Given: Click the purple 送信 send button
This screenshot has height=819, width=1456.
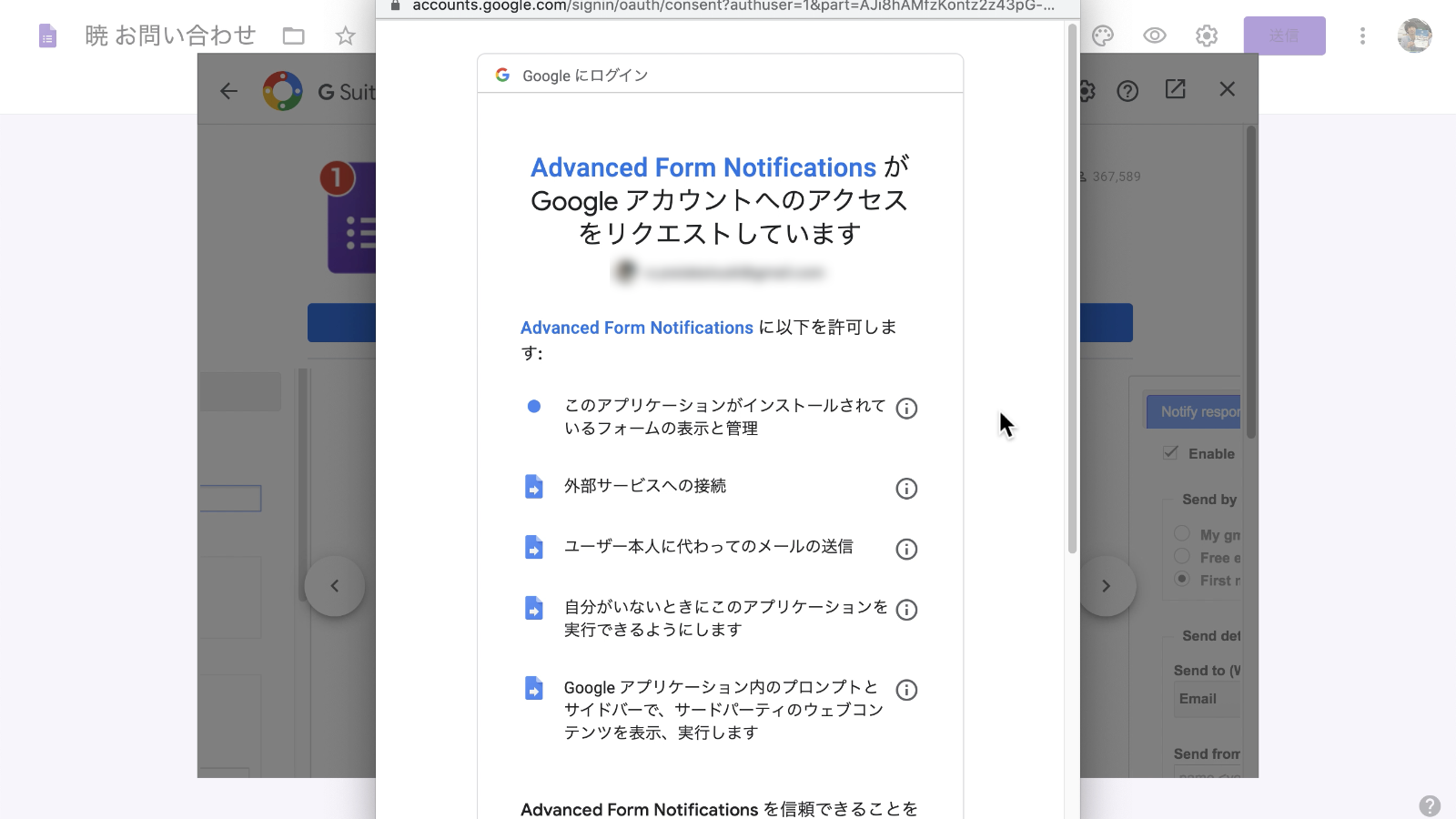Looking at the screenshot, I should [x=1284, y=36].
